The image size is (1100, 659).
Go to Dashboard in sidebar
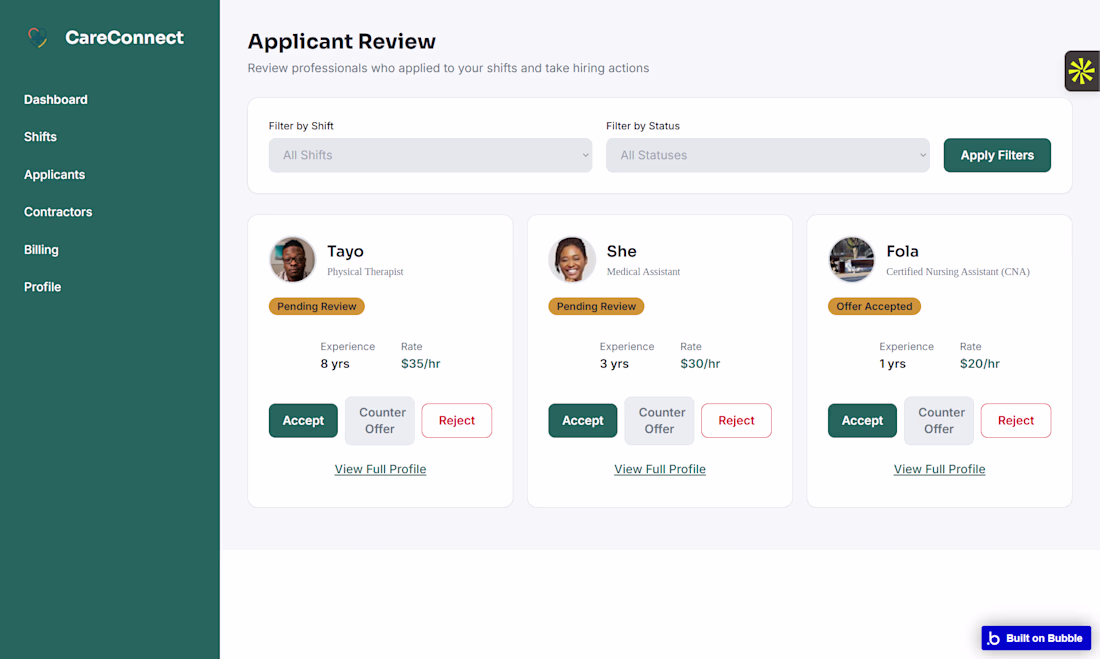coord(55,100)
